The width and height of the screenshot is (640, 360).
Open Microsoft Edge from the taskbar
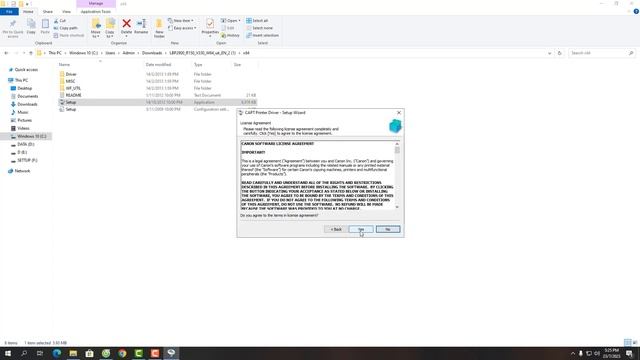(x=57, y=353)
